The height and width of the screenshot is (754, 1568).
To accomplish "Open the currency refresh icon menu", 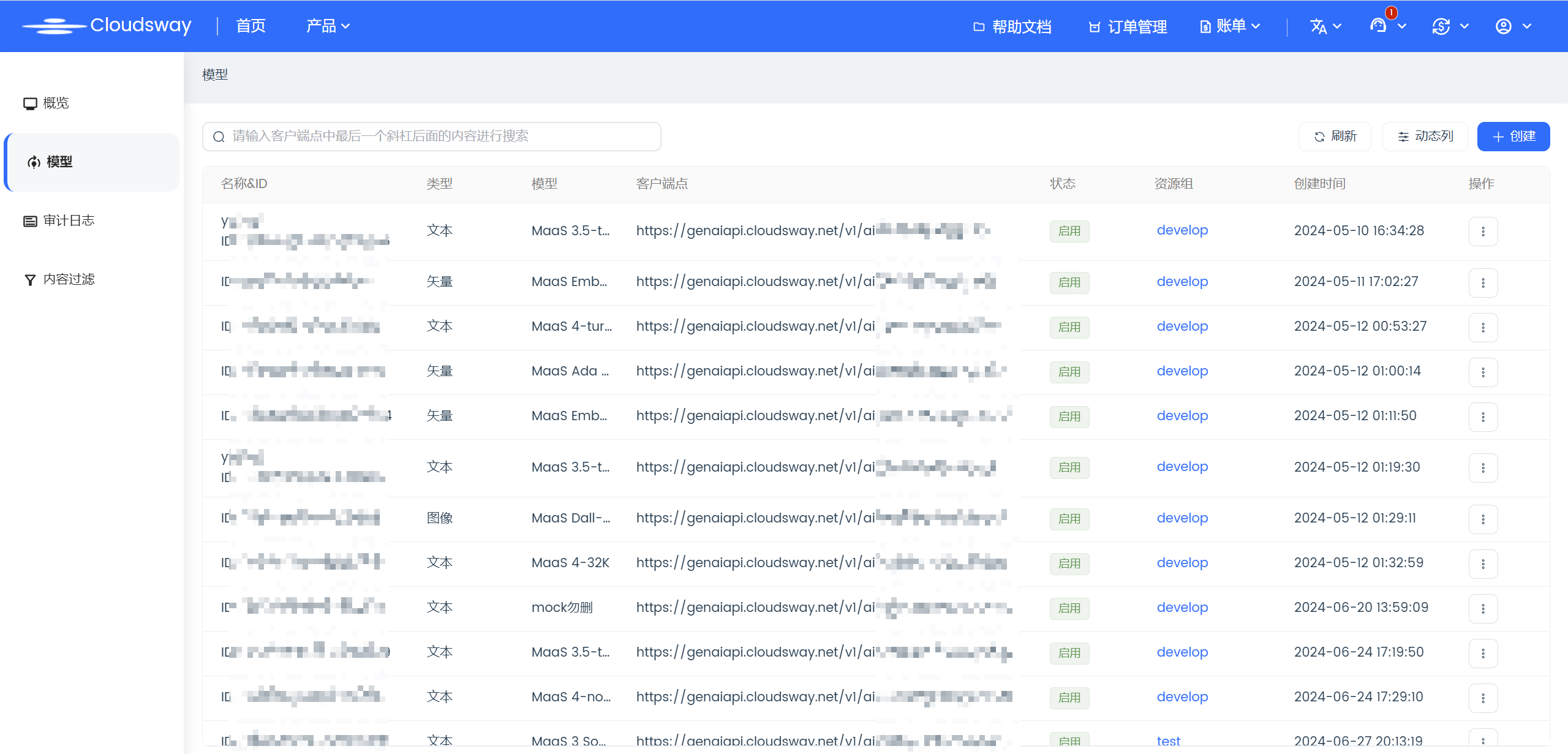I will [1441, 26].
